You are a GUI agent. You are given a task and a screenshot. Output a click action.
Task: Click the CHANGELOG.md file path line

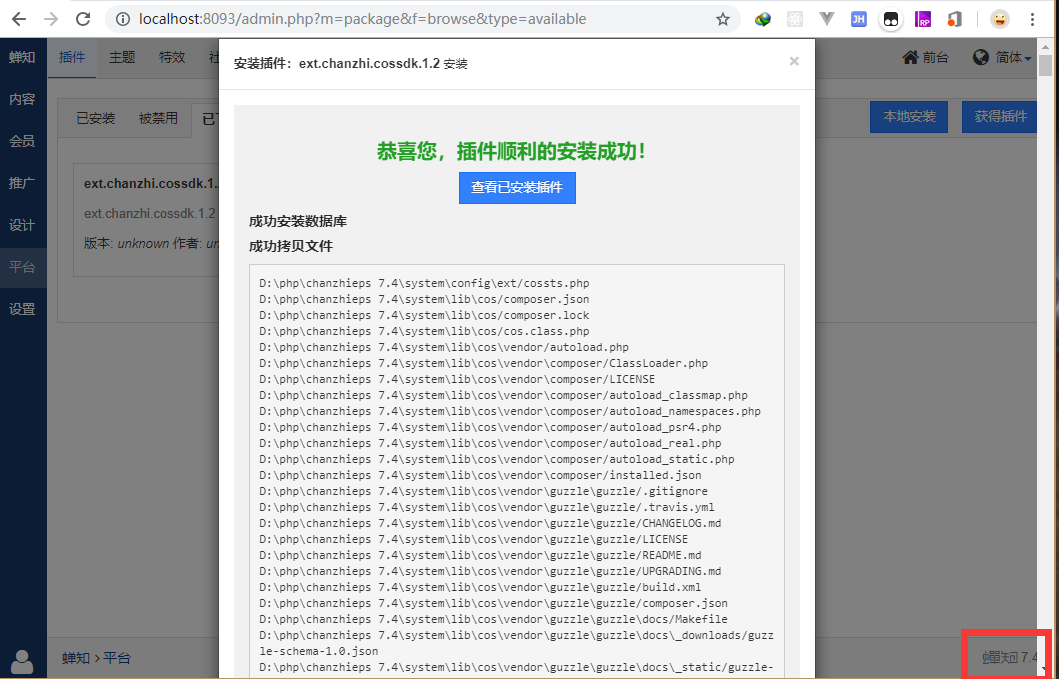tap(490, 523)
